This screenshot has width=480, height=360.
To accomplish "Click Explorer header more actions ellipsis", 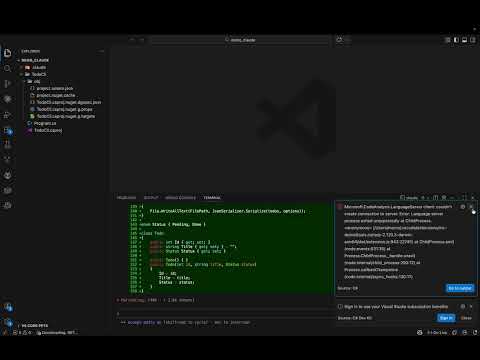I will (x=102, y=51).
